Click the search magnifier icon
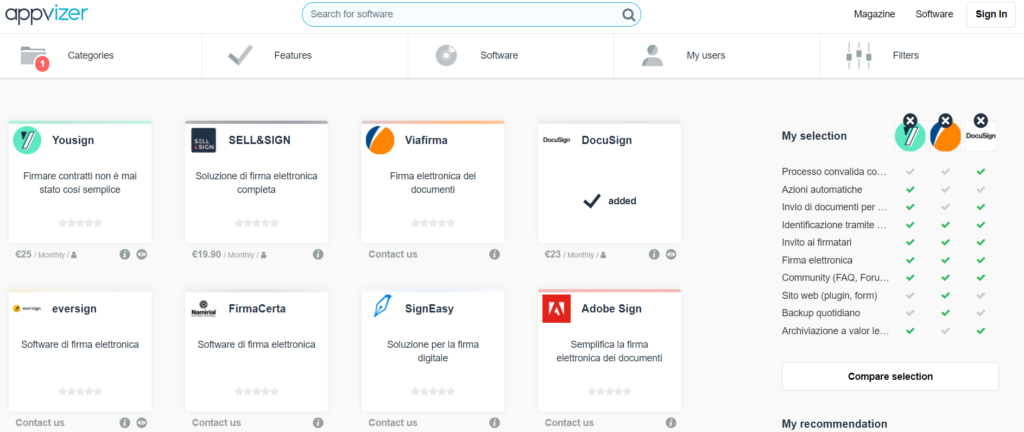1024x432 pixels. (x=628, y=14)
